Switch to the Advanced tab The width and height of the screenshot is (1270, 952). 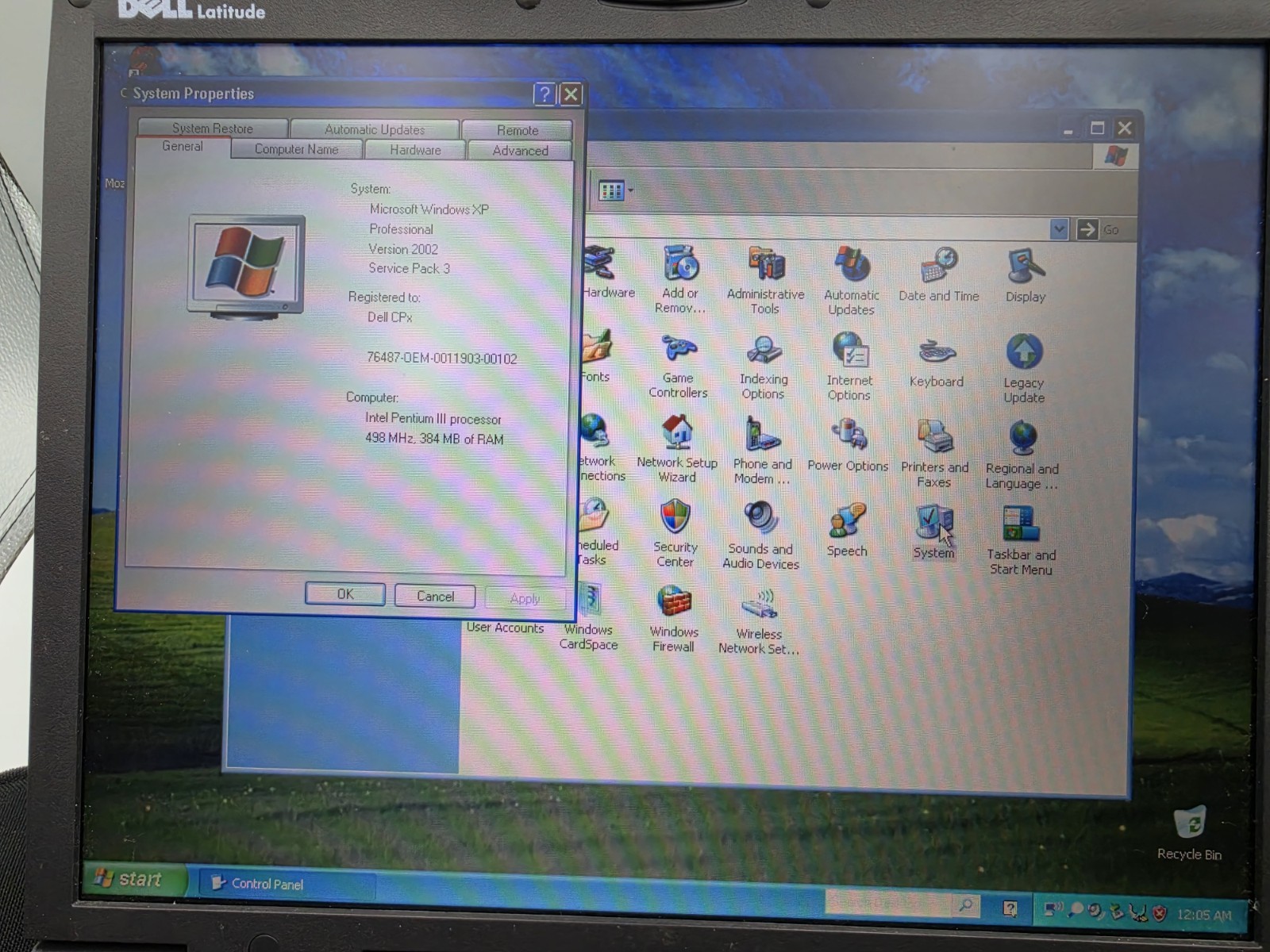(x=520, y=151)
